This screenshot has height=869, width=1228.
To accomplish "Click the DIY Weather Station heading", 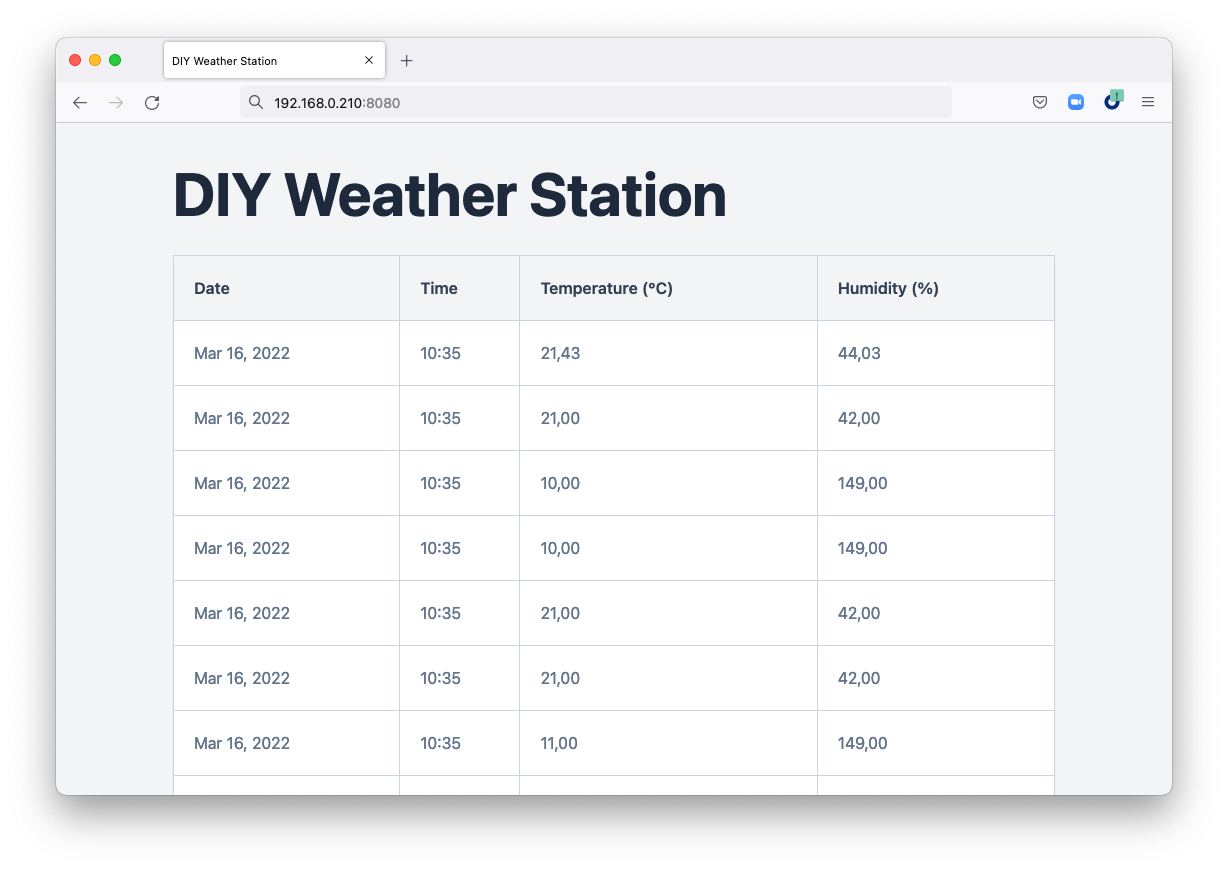I will pos(450,194).
